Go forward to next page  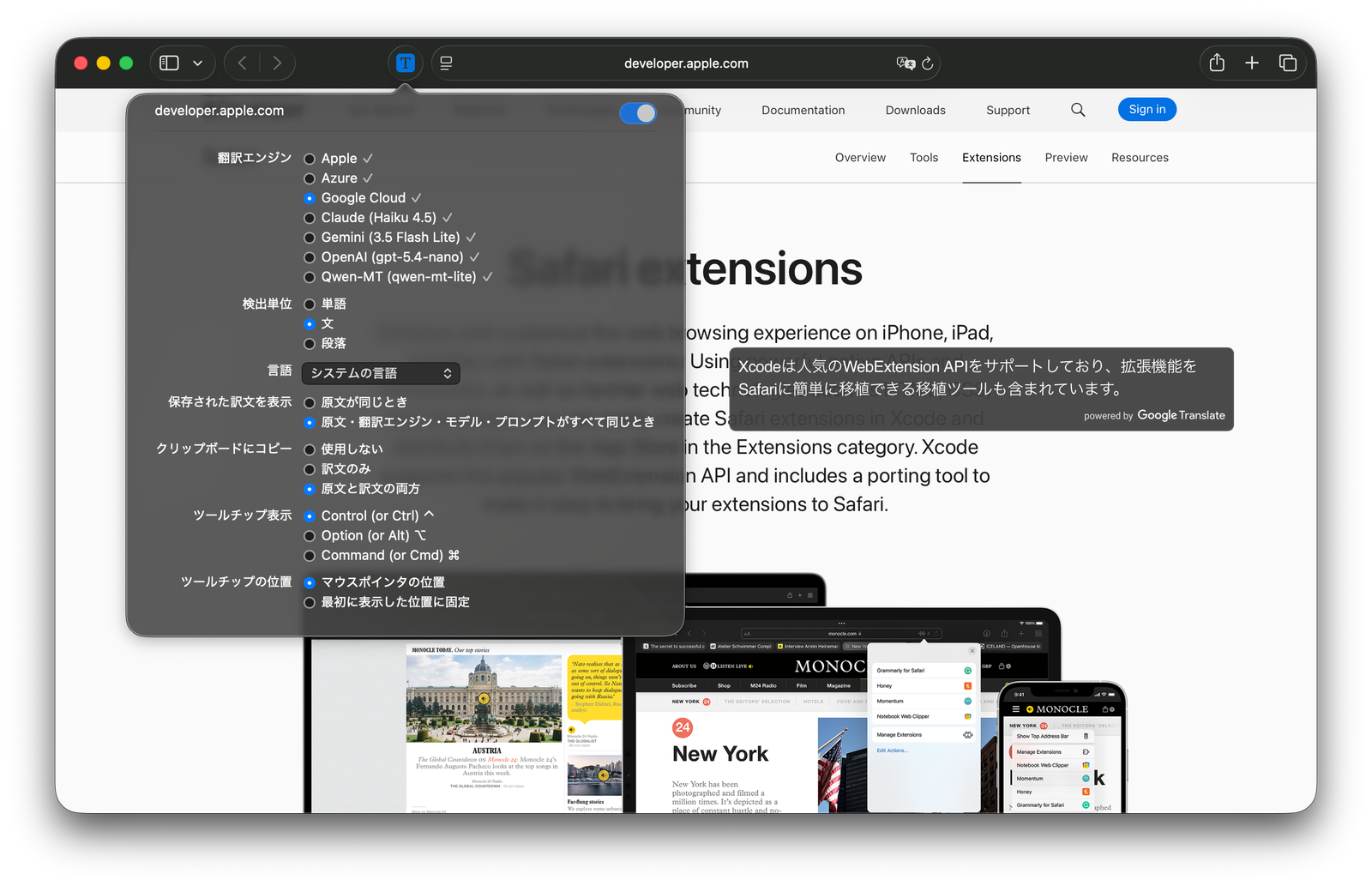[x=277, y=63]
